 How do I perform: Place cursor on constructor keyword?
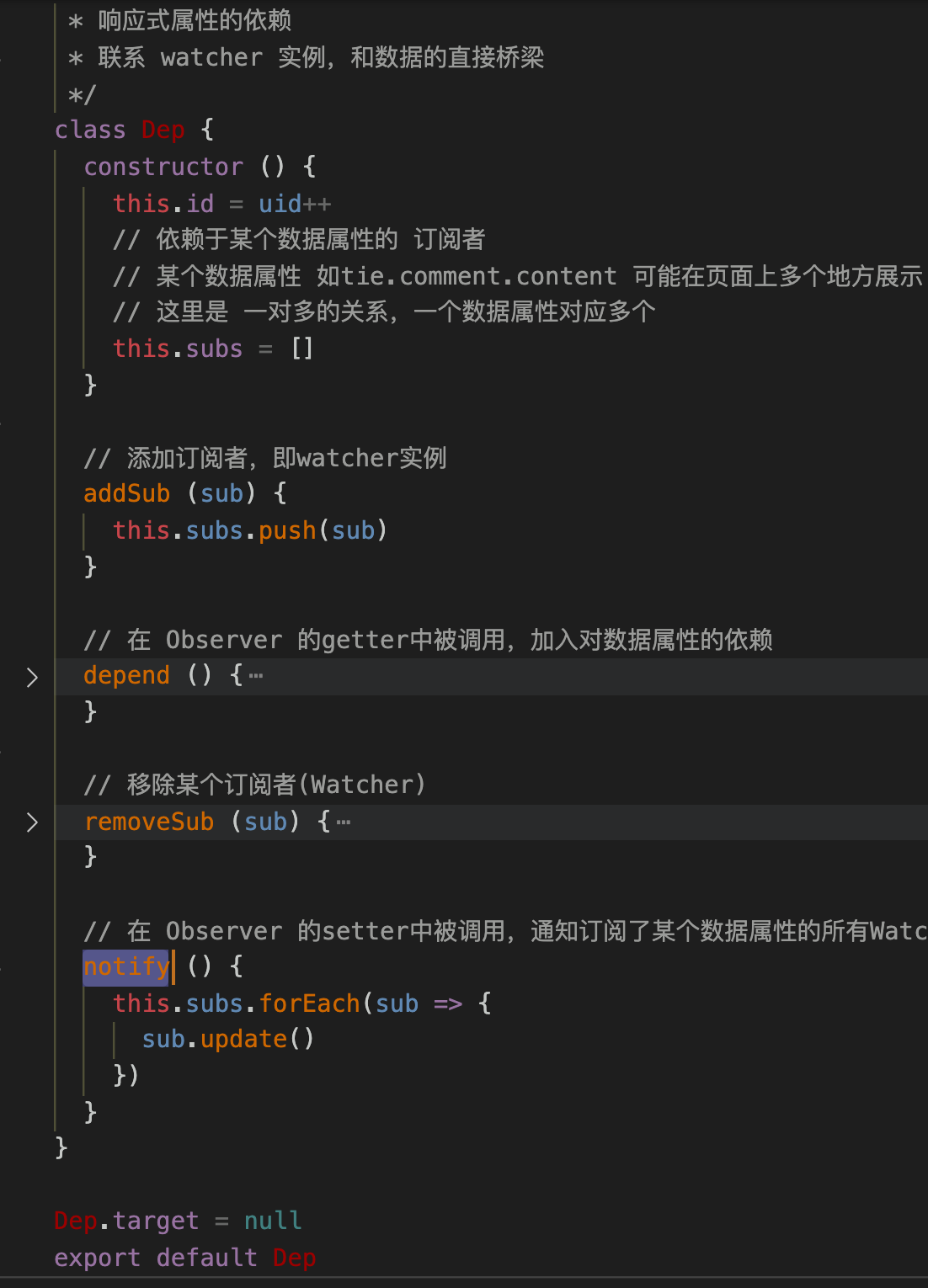163,167
